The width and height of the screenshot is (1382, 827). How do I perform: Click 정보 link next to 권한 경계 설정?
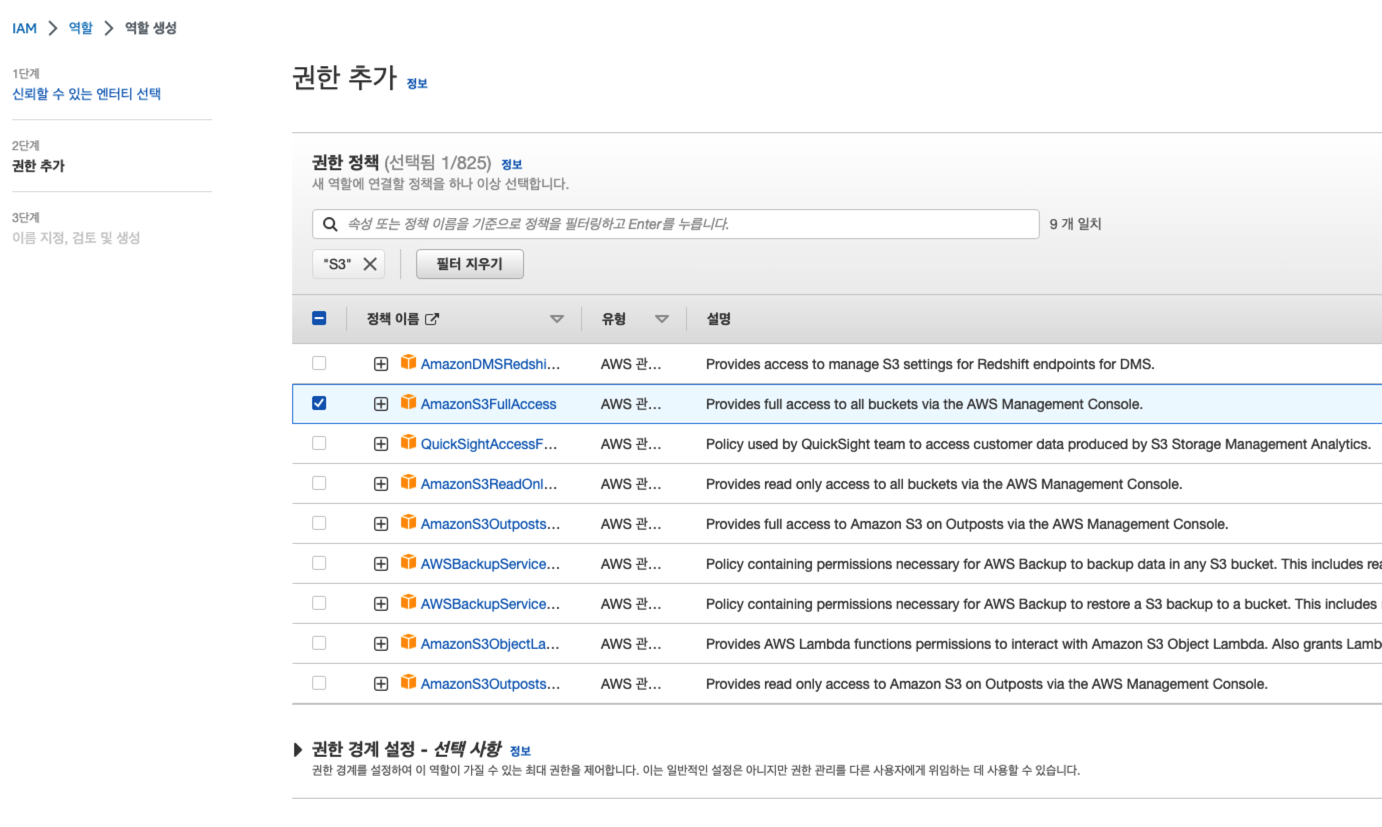(x=520, y=751)
